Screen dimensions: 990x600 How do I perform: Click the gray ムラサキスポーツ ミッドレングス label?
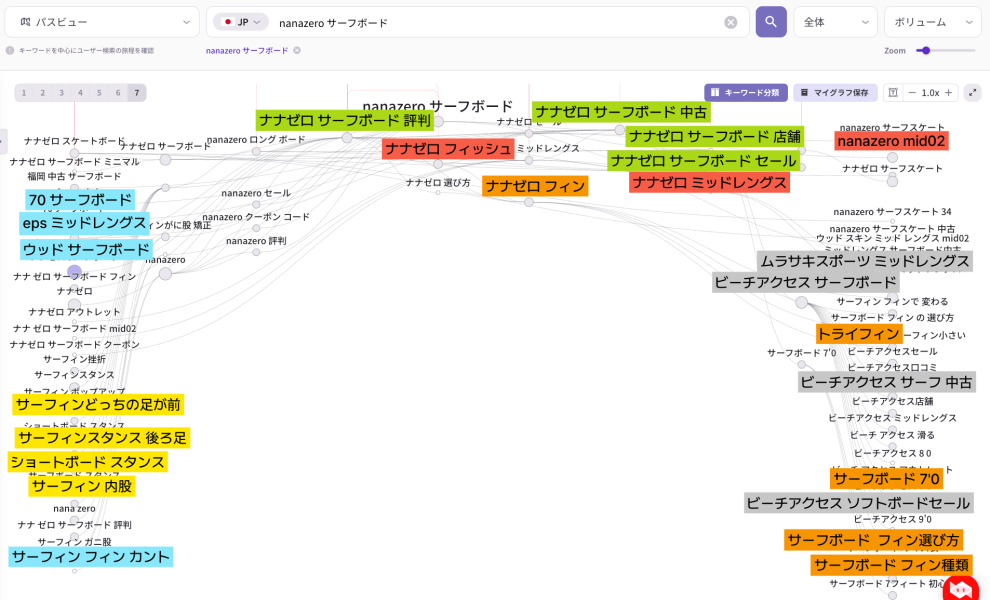865,261
